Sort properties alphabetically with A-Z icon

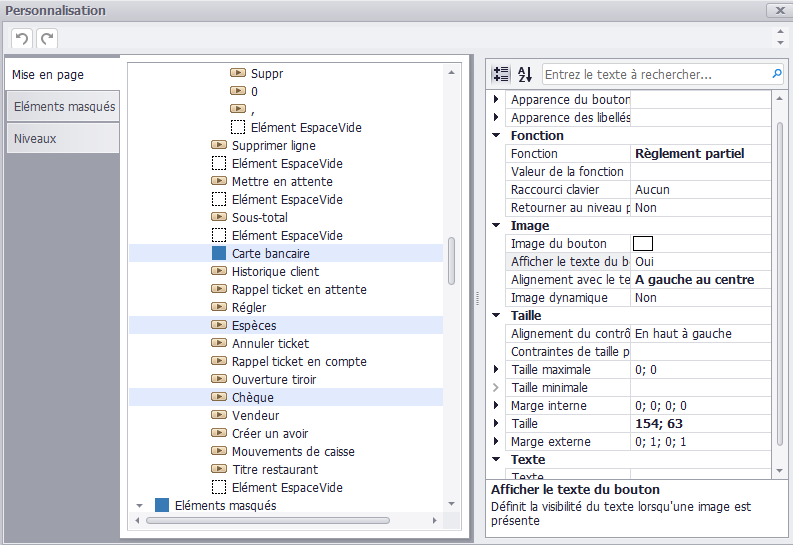pos(525,74)
